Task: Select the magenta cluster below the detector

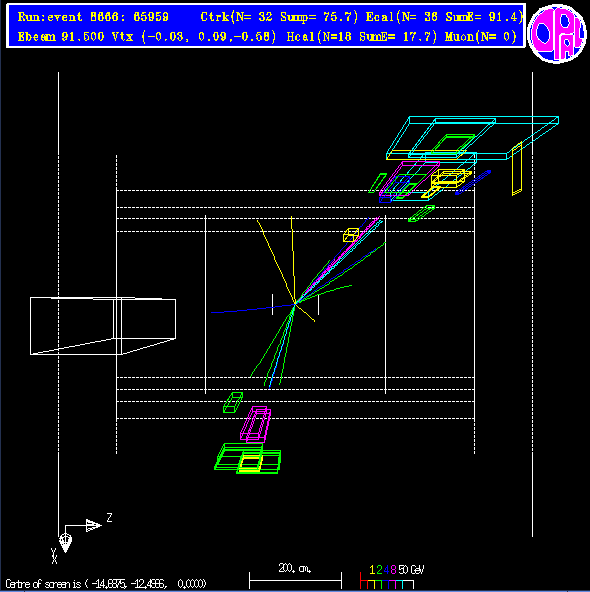Action: [x=256, y=424]
